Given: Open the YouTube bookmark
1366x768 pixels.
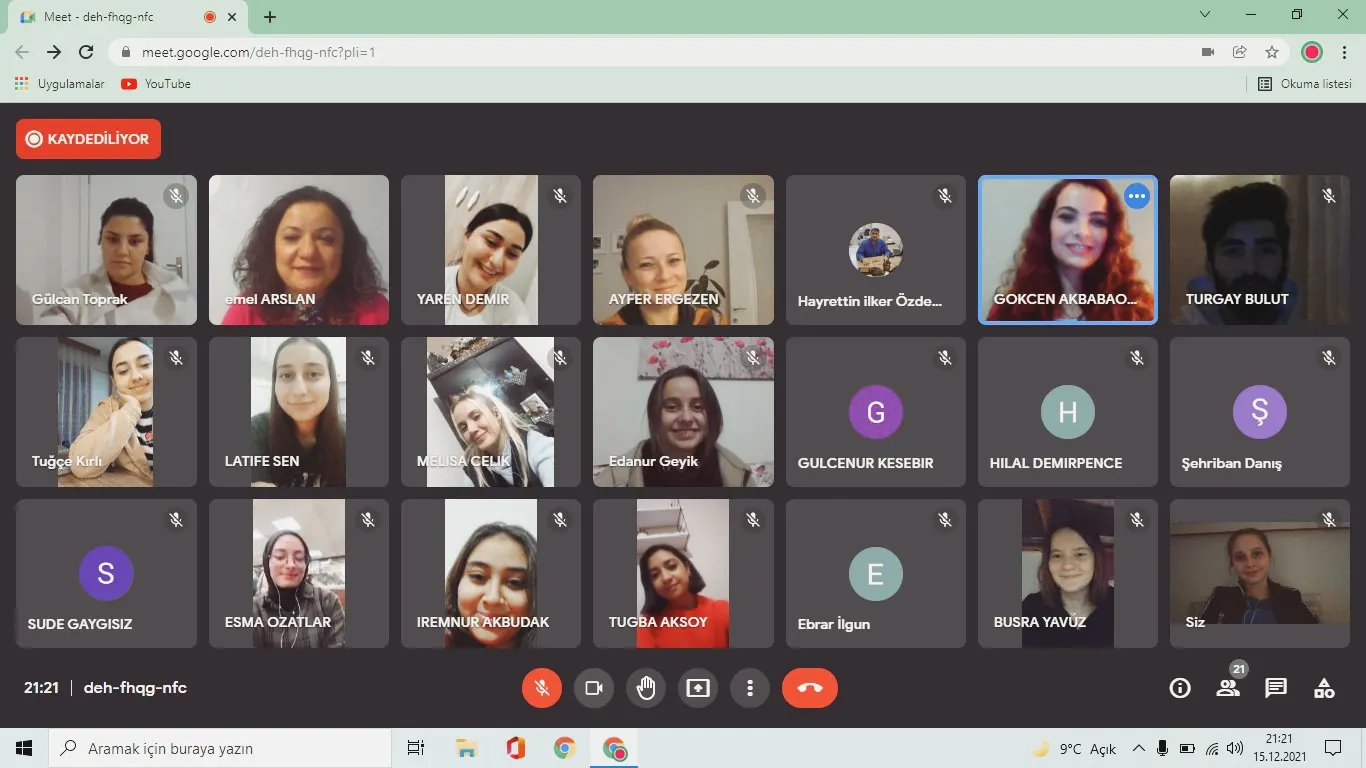Looking at the screenshot, I should tap(156, 84).
